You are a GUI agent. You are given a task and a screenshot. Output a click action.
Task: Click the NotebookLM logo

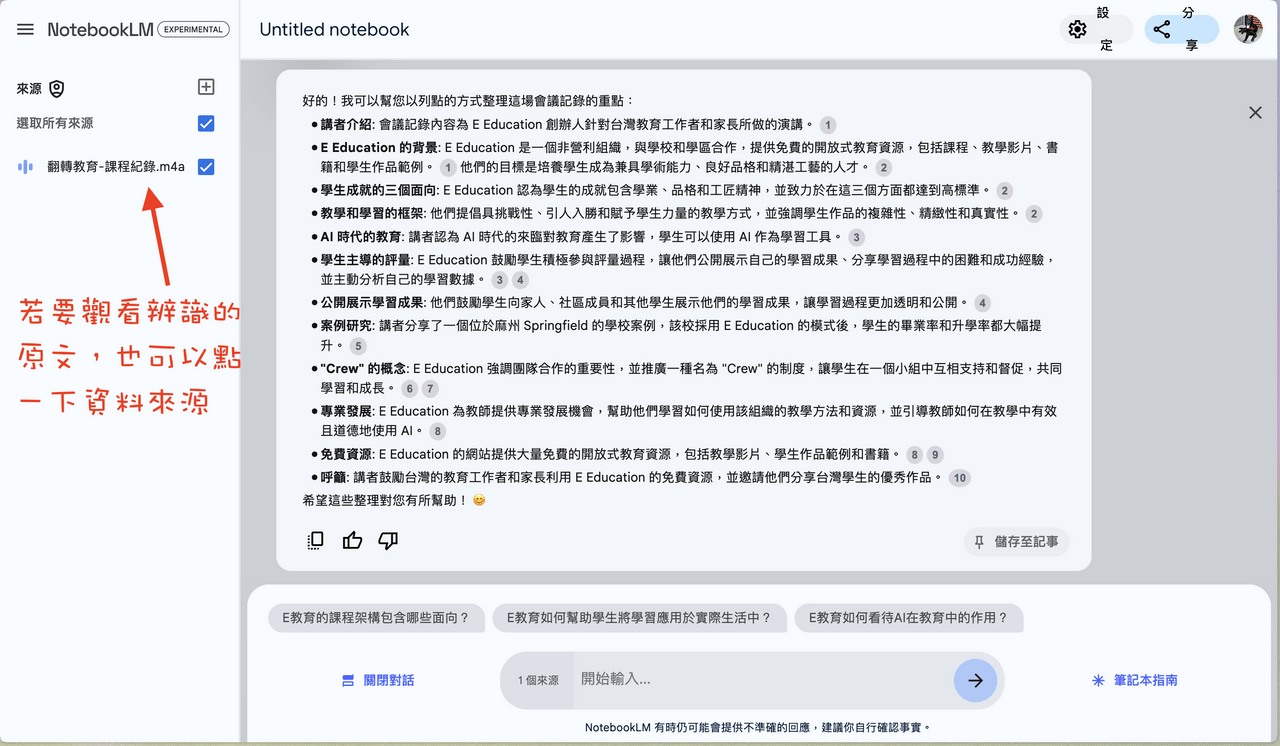click(x=100, y=29)
